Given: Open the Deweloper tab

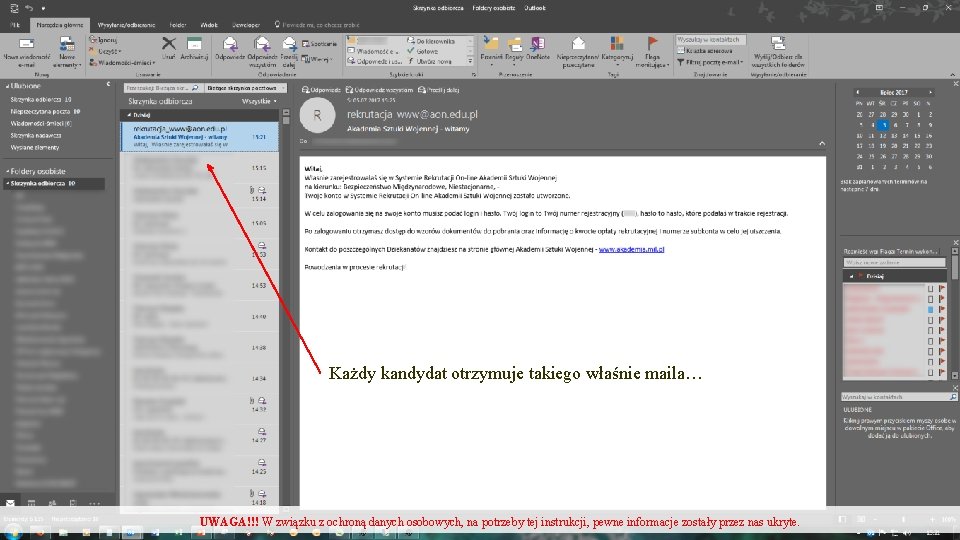Looking at the screenshot, I should click(246, 25).
